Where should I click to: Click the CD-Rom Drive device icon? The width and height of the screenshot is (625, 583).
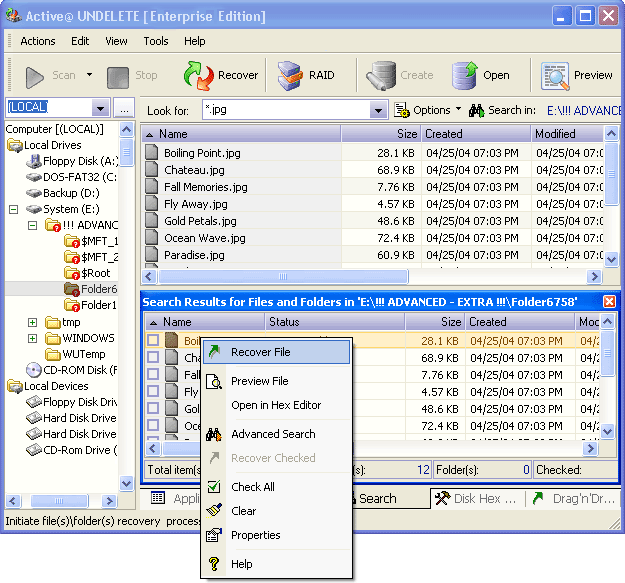34,450
